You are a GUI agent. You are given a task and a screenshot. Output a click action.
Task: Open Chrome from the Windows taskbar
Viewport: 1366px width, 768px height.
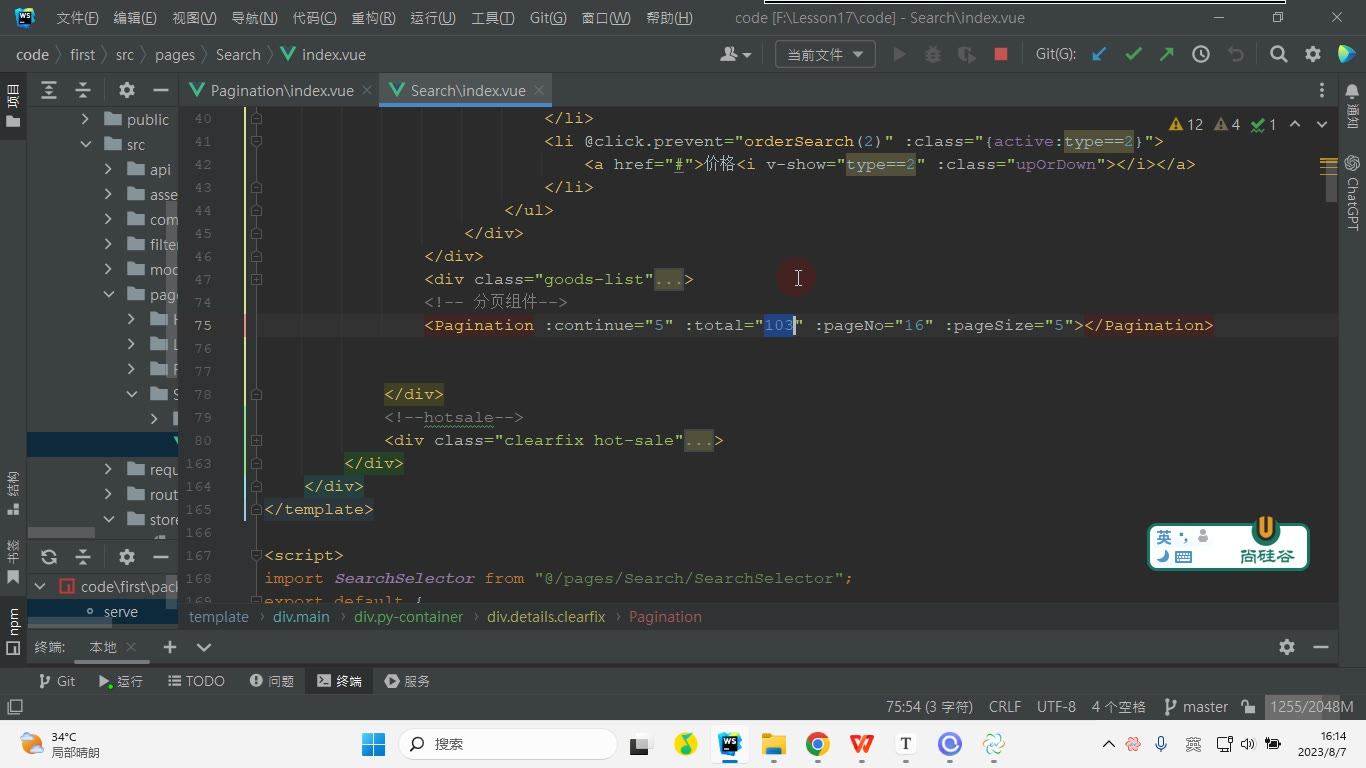(x=818, y=744)
